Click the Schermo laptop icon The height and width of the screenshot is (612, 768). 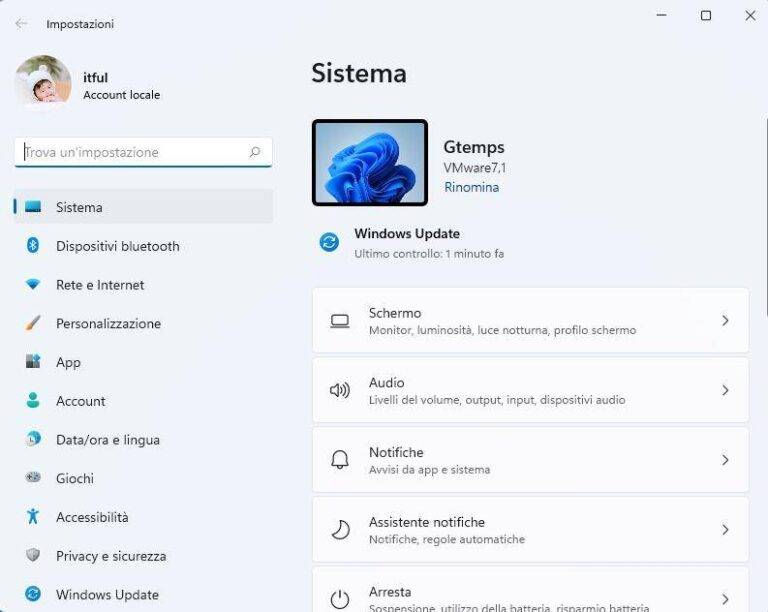click(x=339, y=321)
